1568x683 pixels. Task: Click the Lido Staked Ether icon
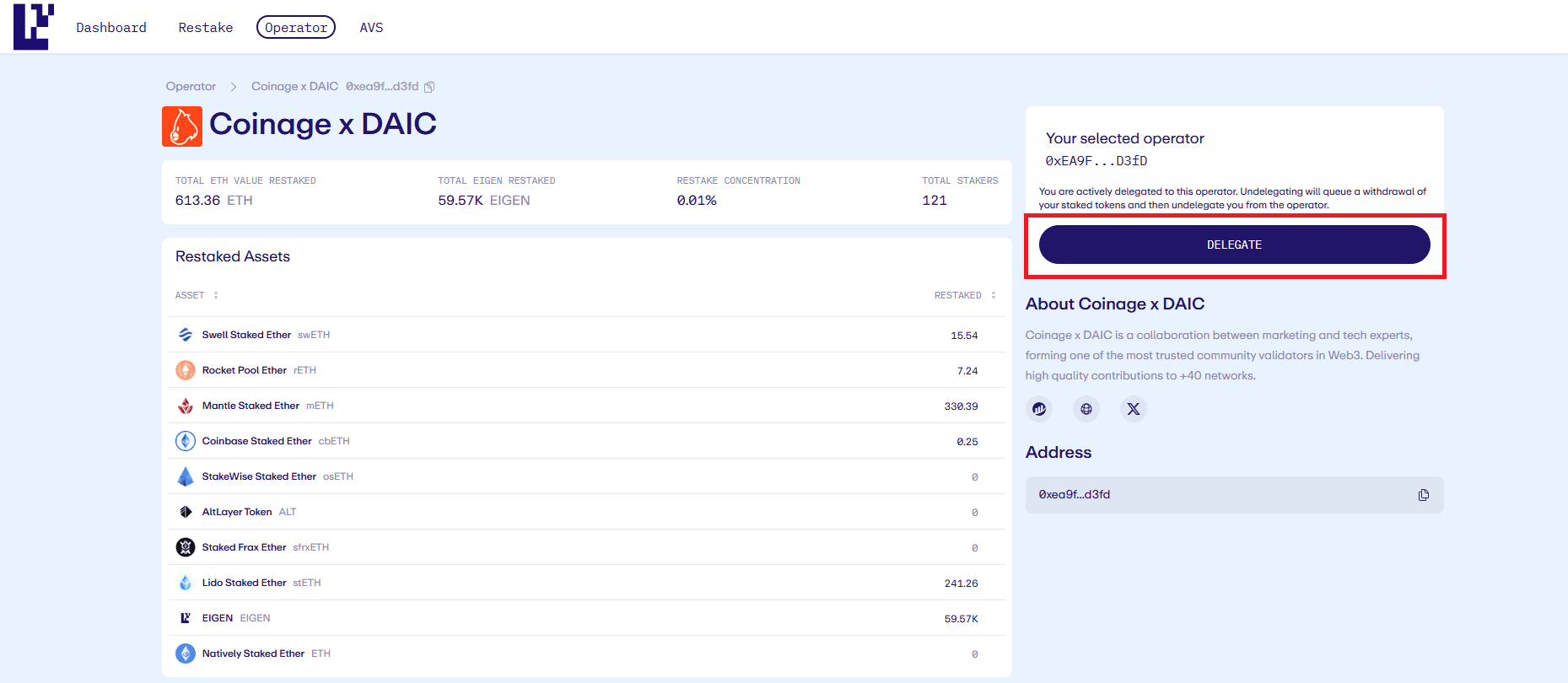point(186,583)
